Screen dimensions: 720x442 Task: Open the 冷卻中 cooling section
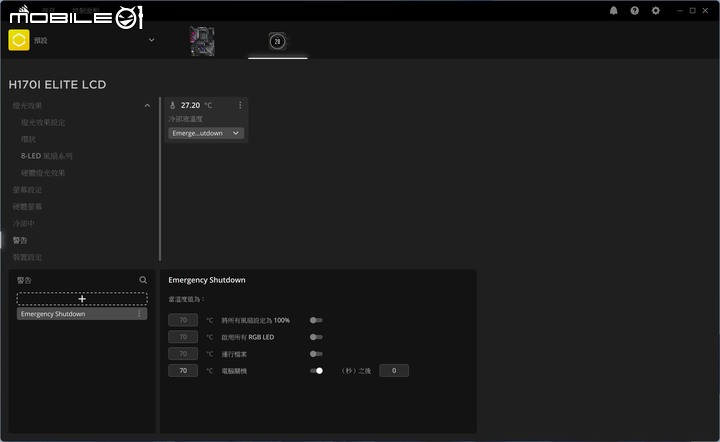click(23, 224)
